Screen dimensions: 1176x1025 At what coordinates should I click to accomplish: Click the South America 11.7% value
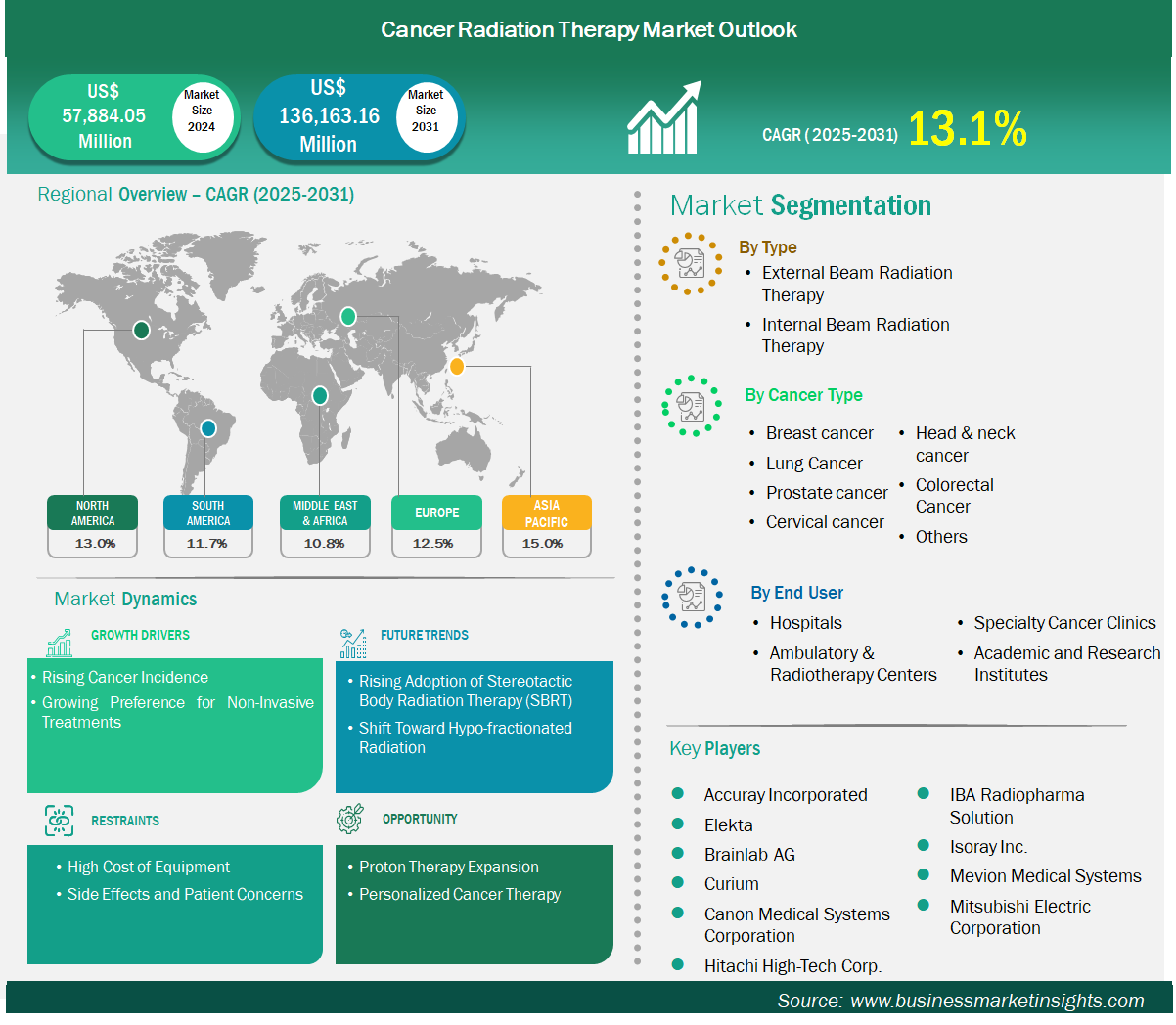[207, 543]
